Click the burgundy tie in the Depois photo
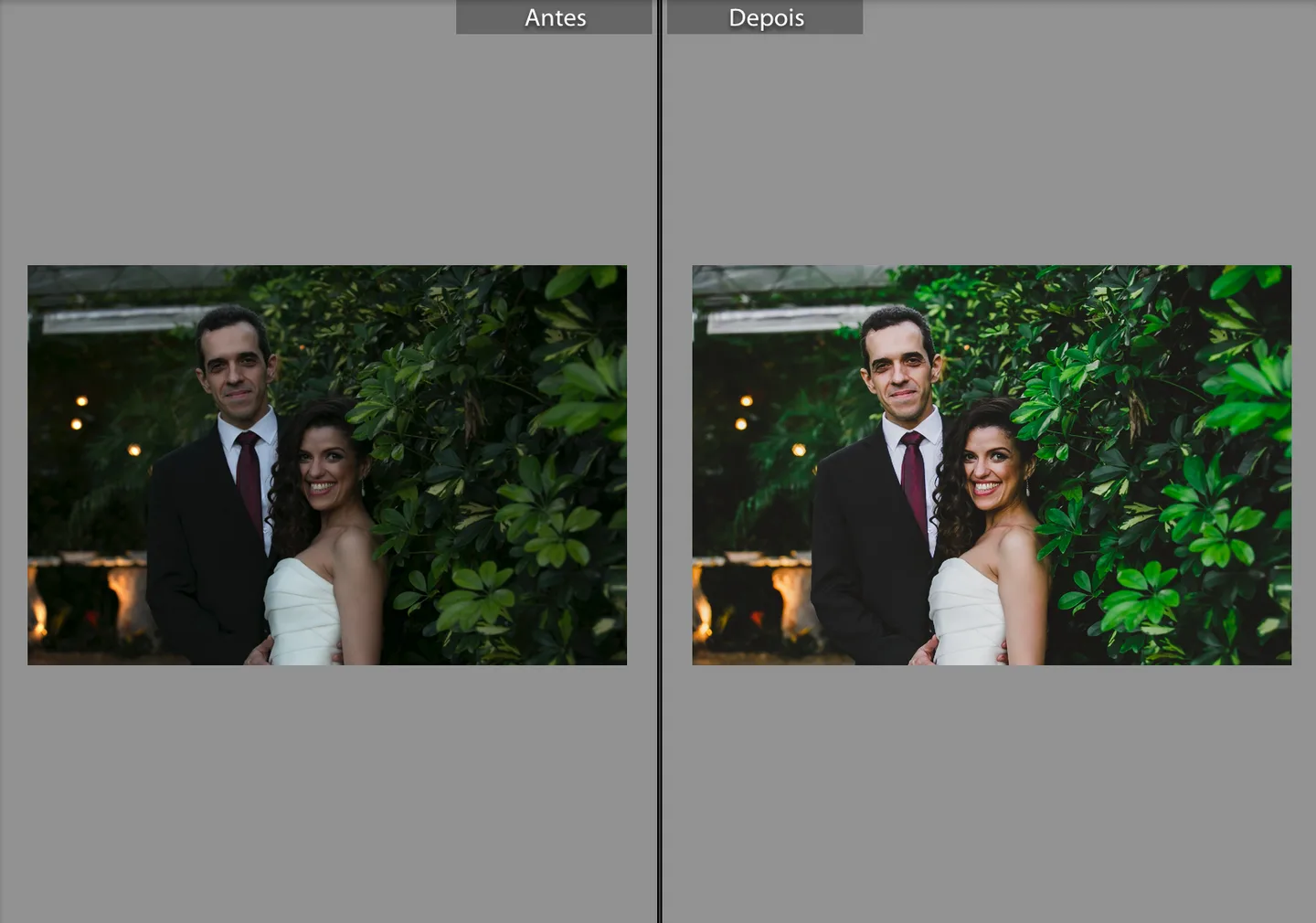Image resolution: width=1316 pixels, height=923 pixels. [x=913, y=480]
